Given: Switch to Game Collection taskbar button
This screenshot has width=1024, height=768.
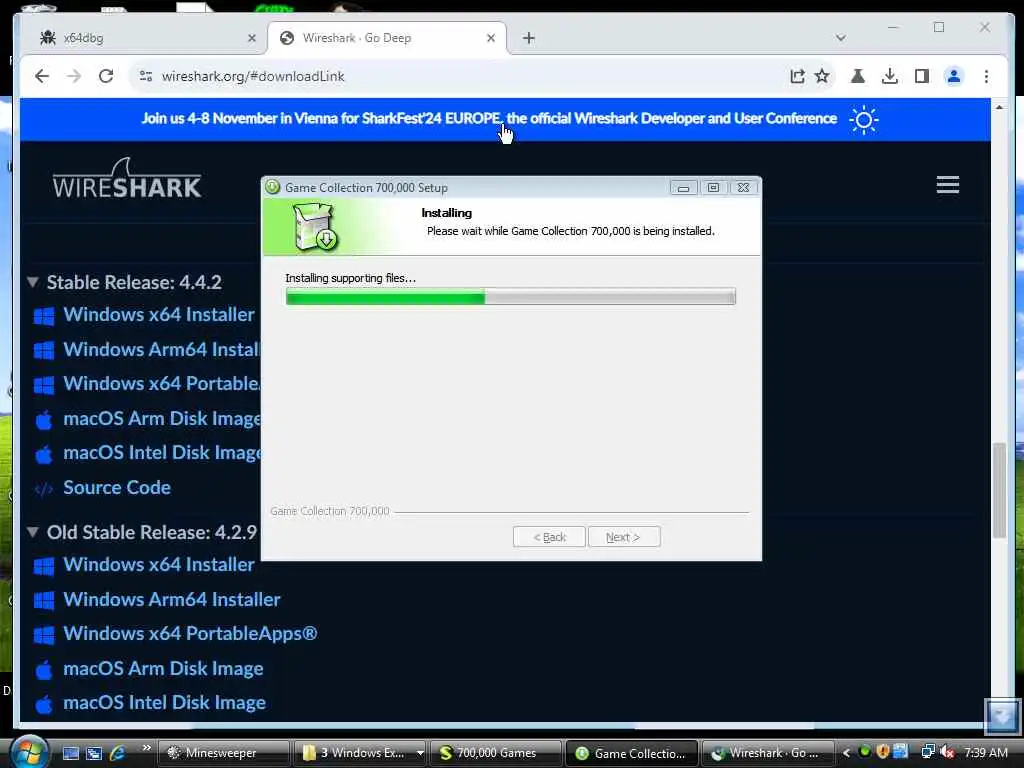Looking at the screenshot, I should [631, 753].
